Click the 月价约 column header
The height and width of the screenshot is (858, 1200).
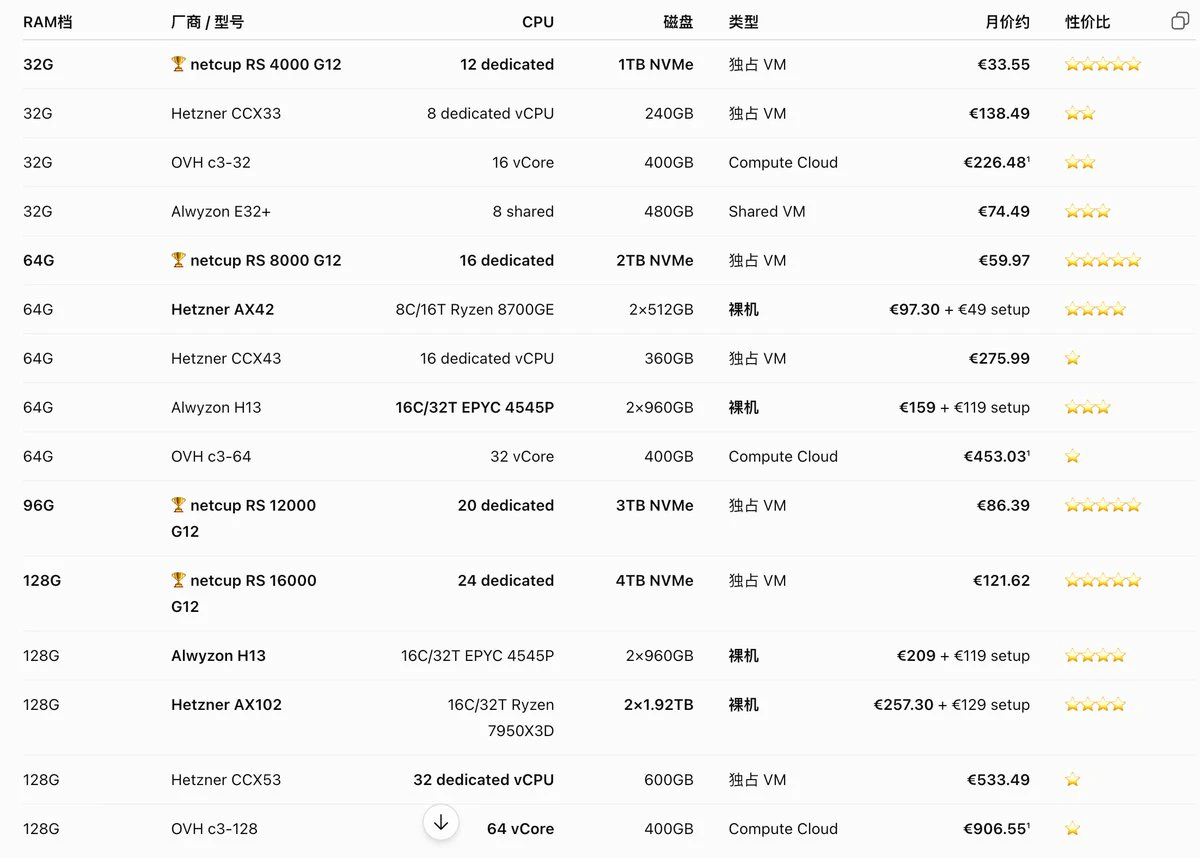(1007, 21)
